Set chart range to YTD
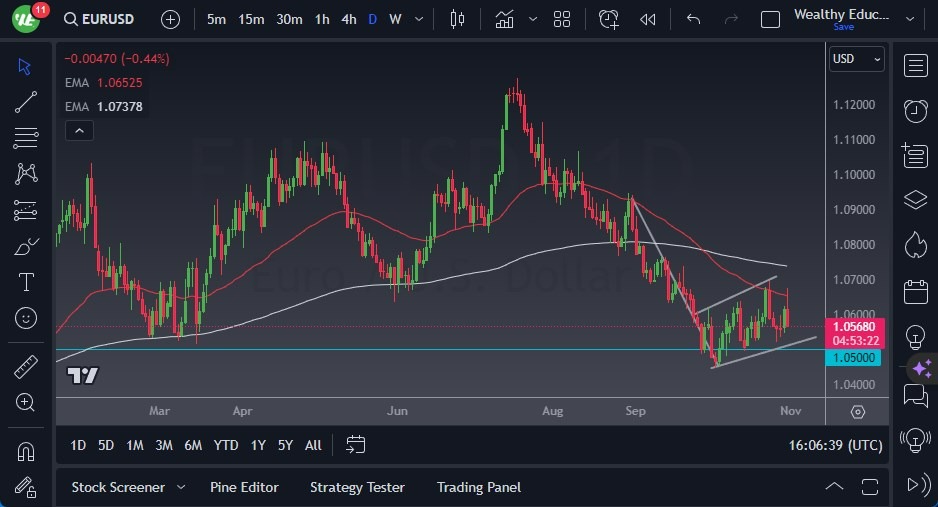The image size is (938, 507). tap(226, 445)
